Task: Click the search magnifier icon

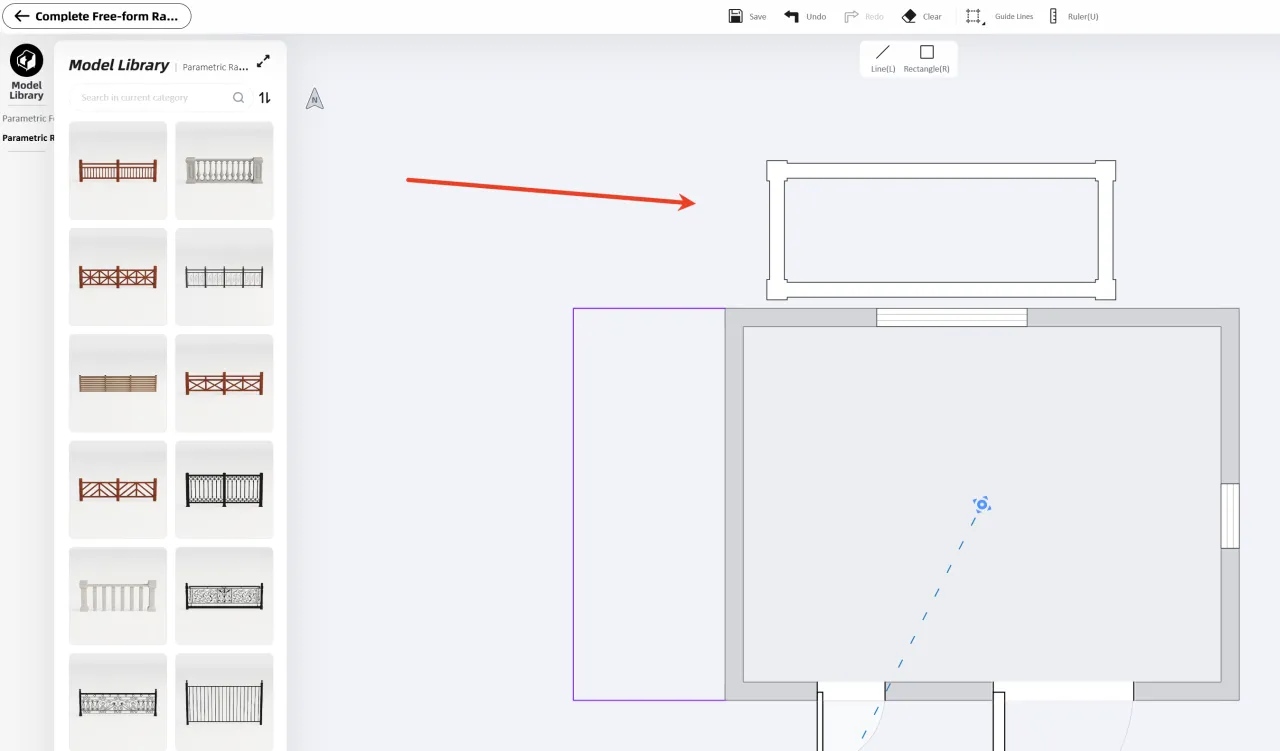Action: point(238,98)
